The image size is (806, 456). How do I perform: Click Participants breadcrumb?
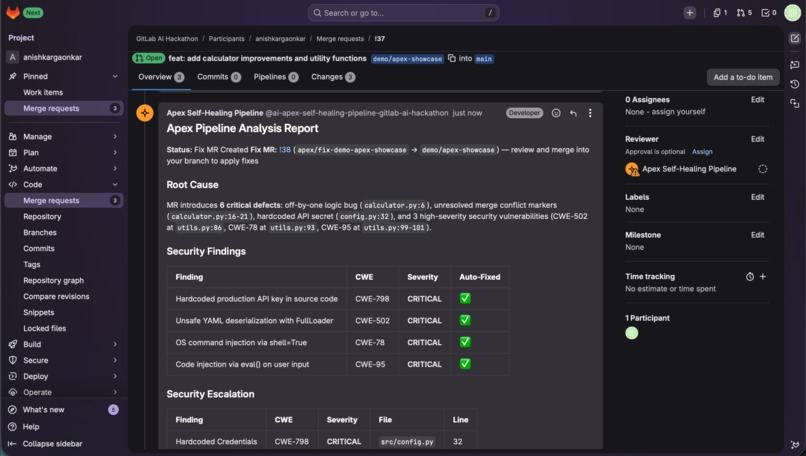pyautogui.click(x=227, y=39)
